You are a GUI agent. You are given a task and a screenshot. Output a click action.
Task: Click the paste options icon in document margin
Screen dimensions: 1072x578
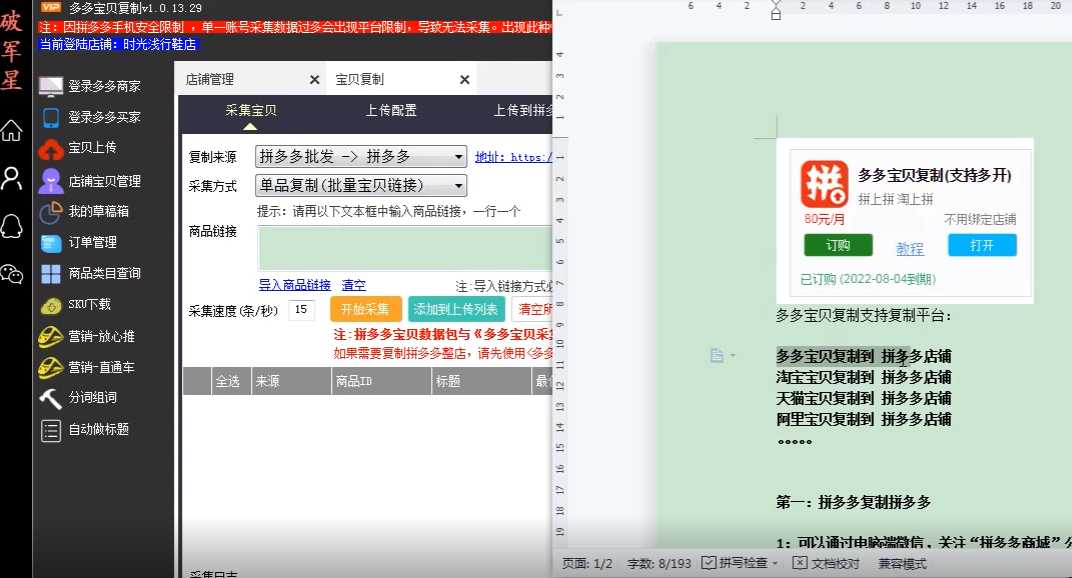pyautogui.click(x=716, y=355)
